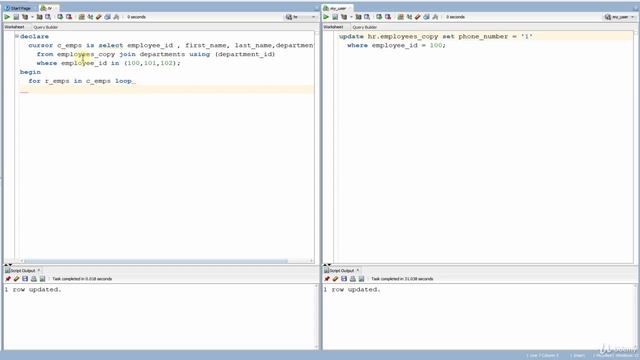Click Explain Plan icon in hr worksheet toolbar
Image resolution: width=640 pixels, height=360 pixels.
pyautogui.click(x=25, y=17)
